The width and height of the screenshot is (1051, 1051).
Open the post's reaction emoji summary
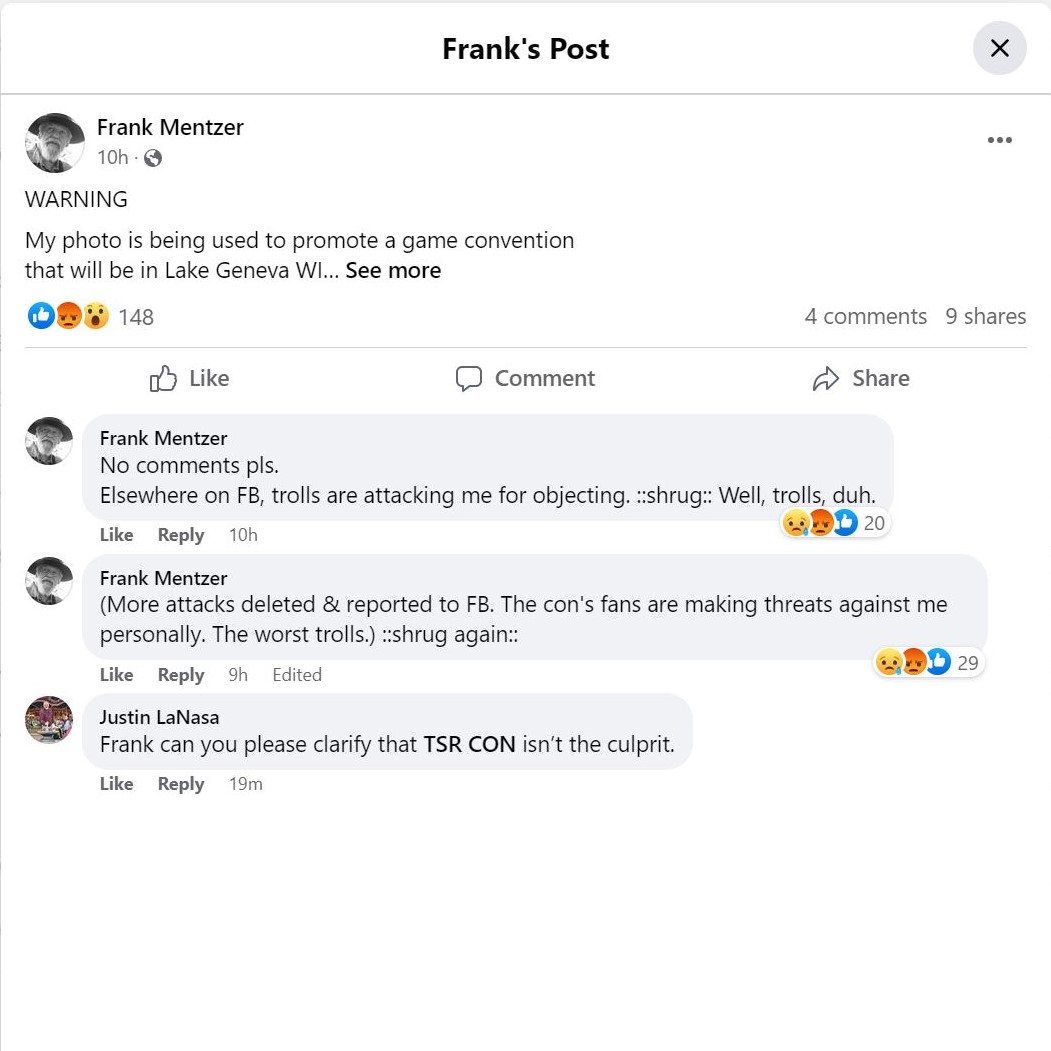point(68,317)
